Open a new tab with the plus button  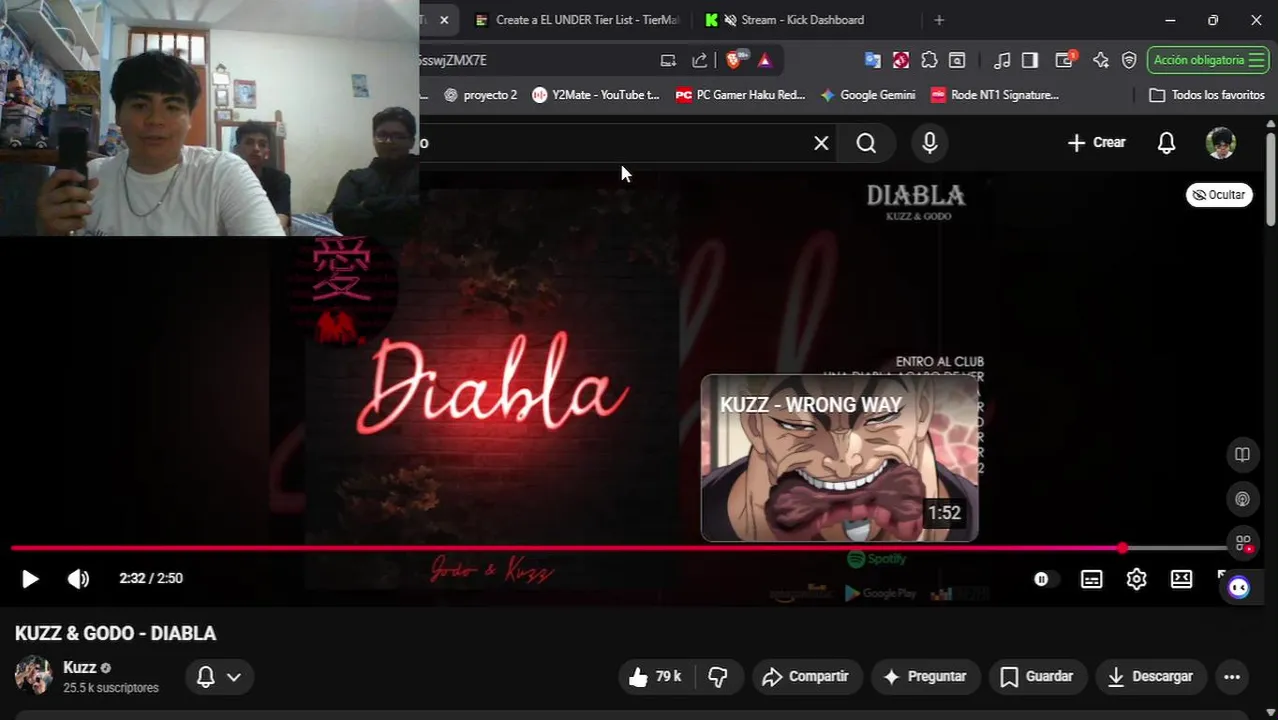pos(938,20)
